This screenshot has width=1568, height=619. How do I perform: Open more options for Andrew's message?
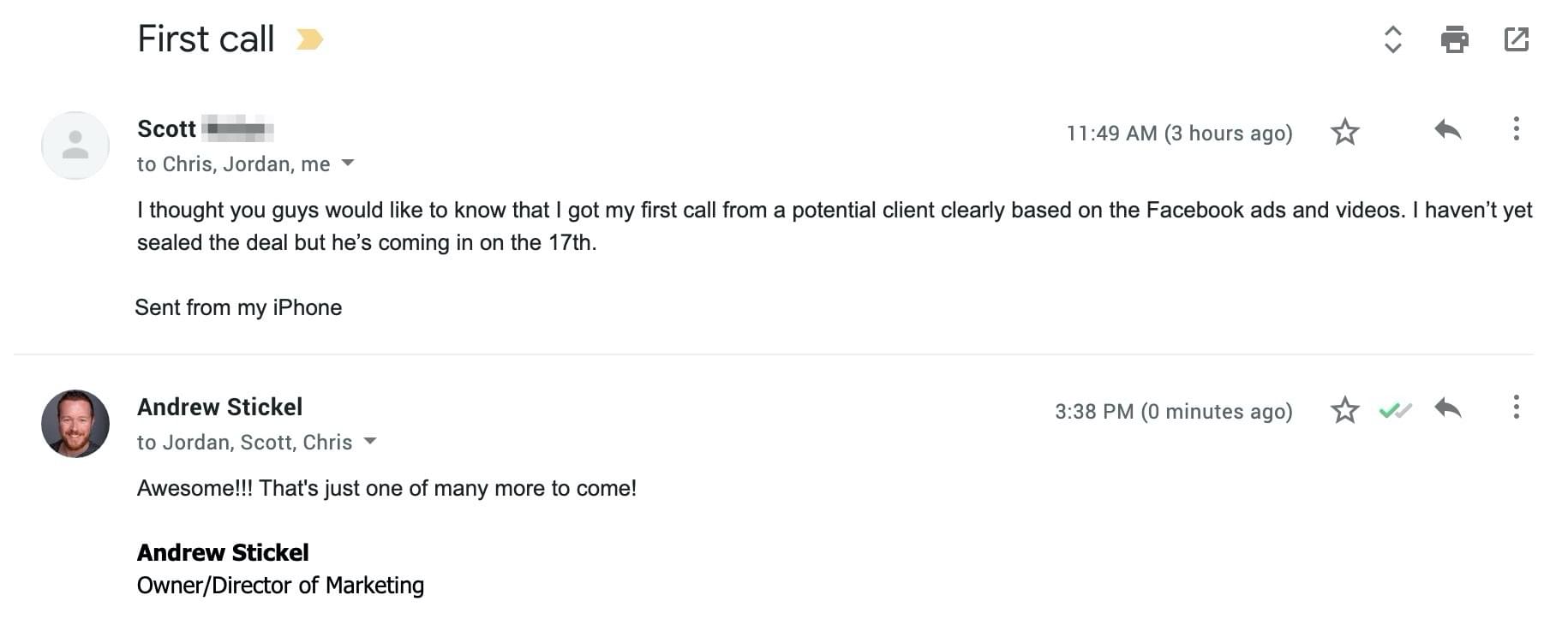[x=1516, y=408]
